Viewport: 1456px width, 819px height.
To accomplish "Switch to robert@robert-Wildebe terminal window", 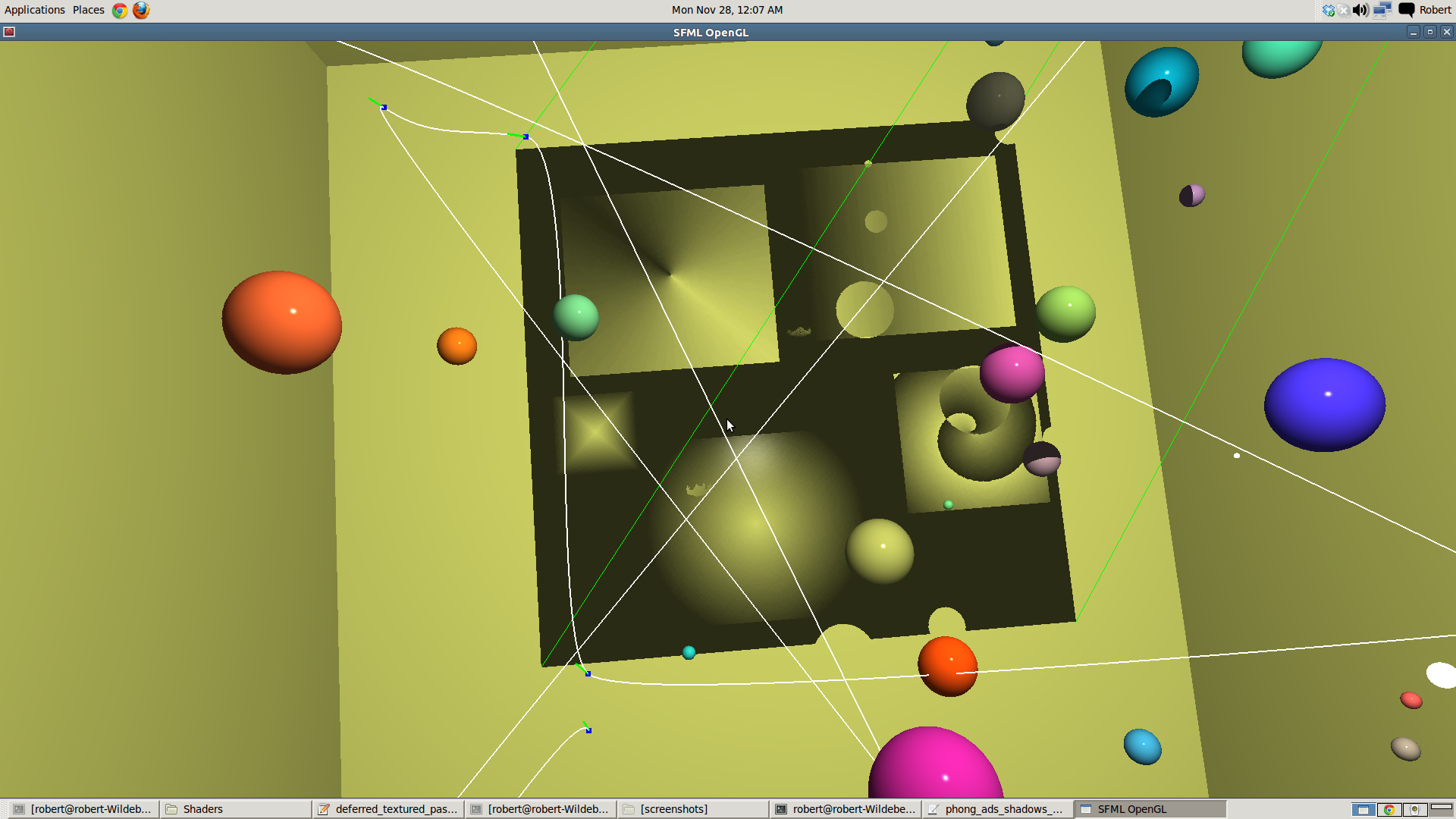I will [846, 809].
